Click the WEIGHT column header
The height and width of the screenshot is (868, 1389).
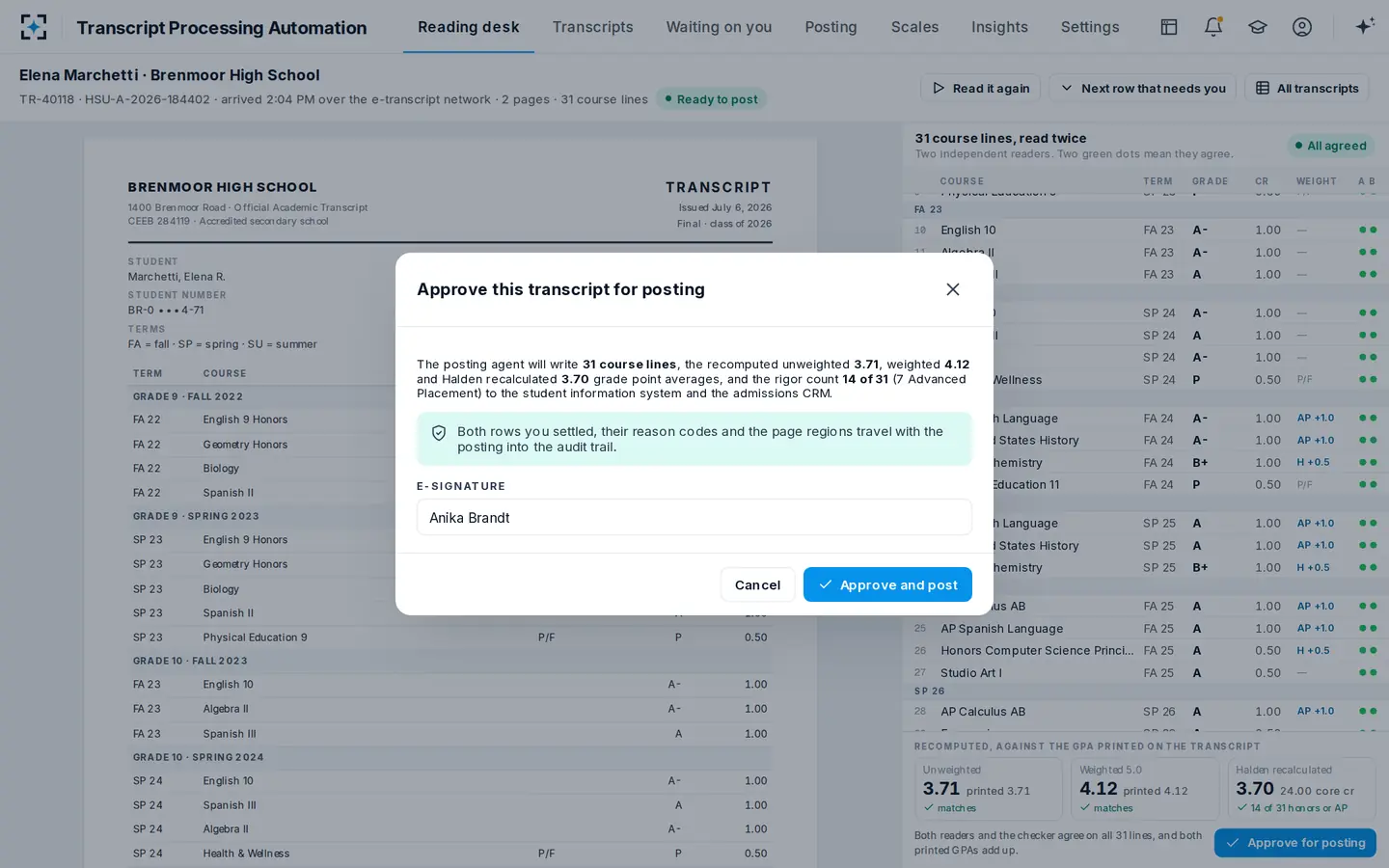[1317, 181]
